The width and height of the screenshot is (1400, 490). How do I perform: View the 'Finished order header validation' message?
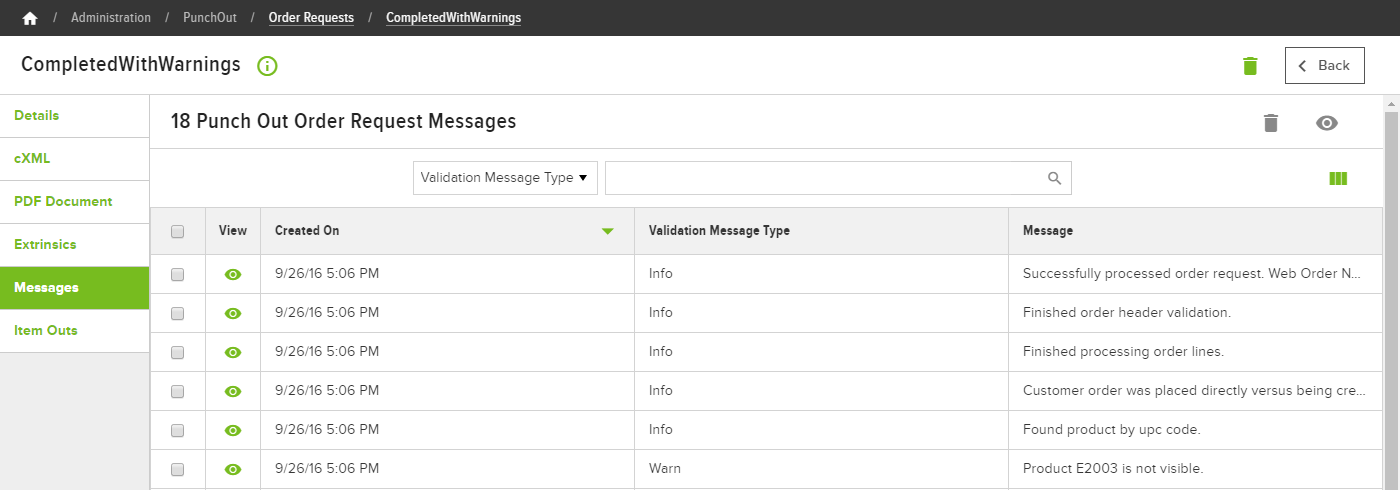click(233, 313)
